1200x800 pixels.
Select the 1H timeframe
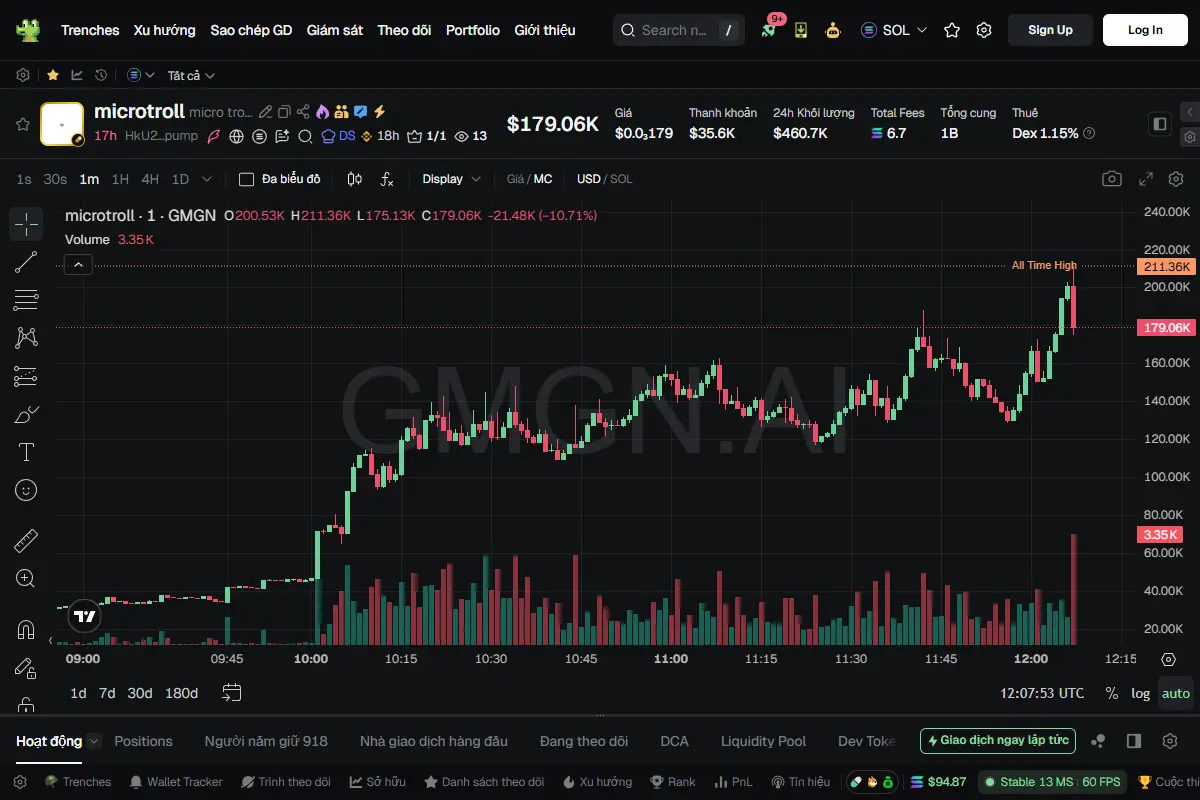tap(120, 179)
